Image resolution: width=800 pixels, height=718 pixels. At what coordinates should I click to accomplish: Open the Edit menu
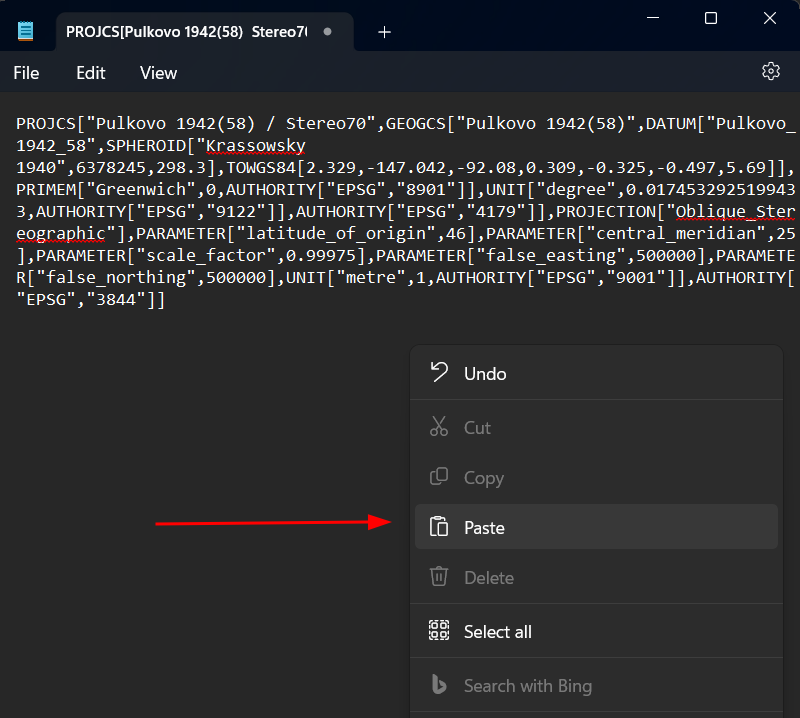[91, 73]
